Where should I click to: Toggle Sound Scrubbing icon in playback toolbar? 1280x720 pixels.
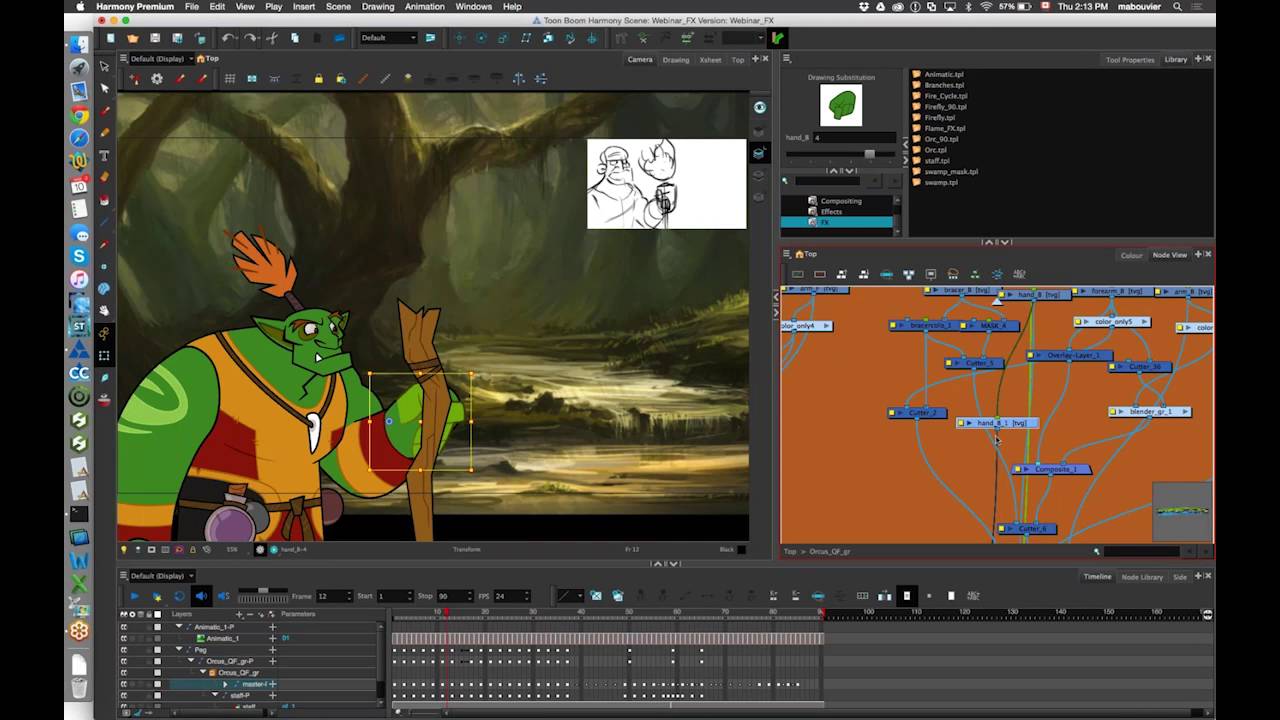224,596
